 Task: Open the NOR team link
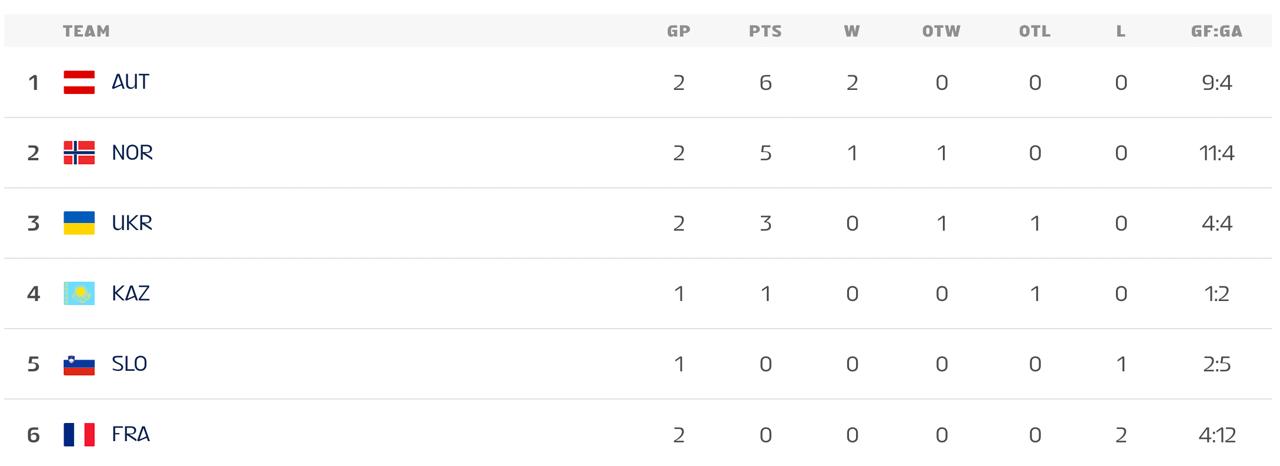pos(132,153)
